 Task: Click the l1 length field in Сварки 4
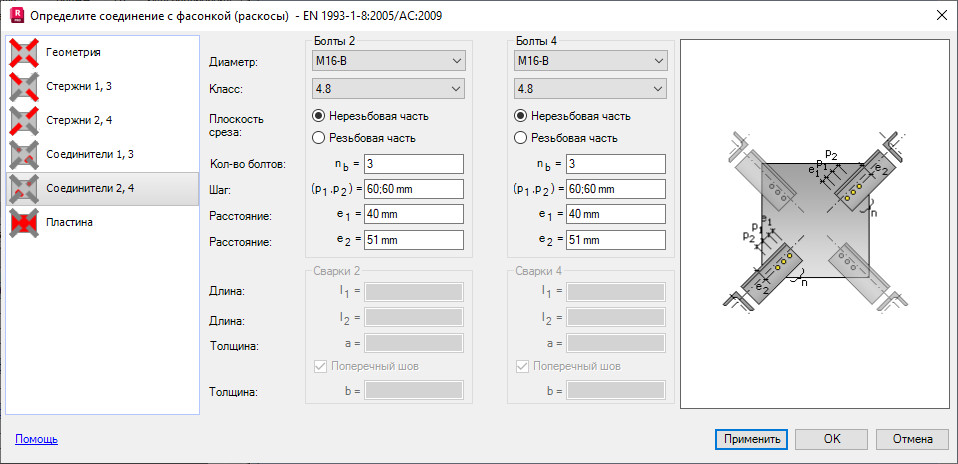[616, 292]
